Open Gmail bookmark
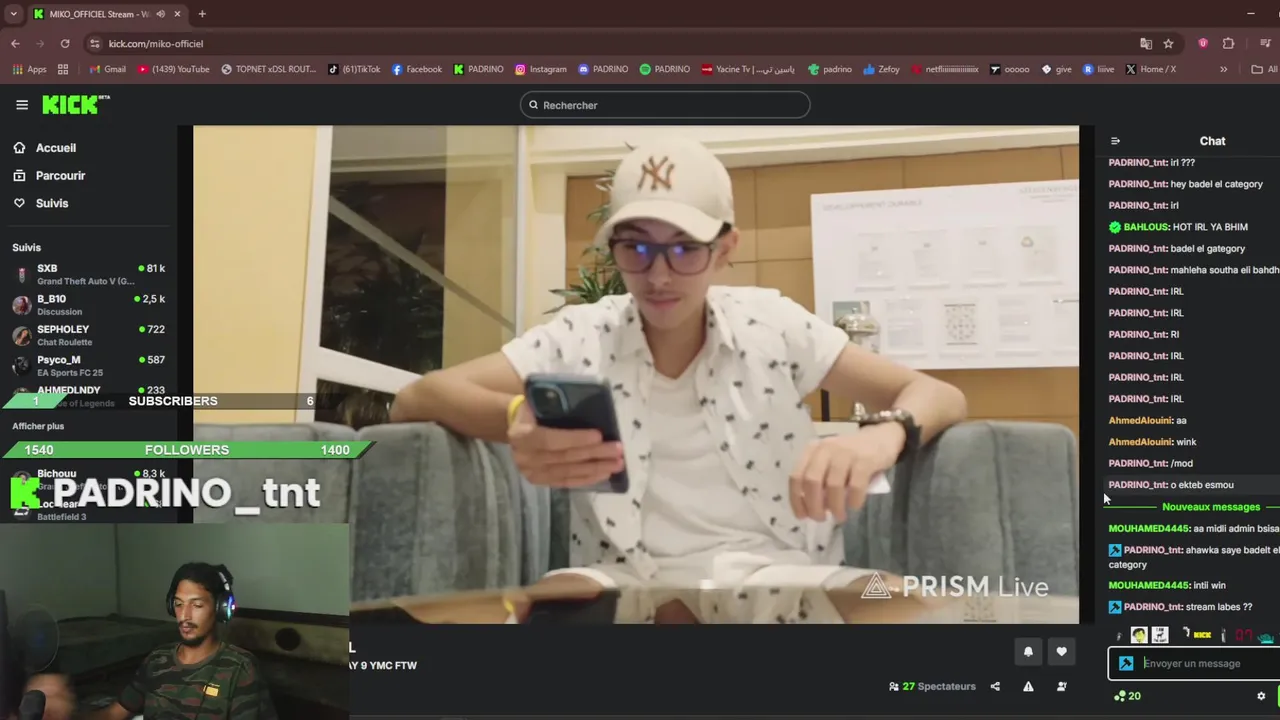The image size is (1280, 720). pos(107,69)
